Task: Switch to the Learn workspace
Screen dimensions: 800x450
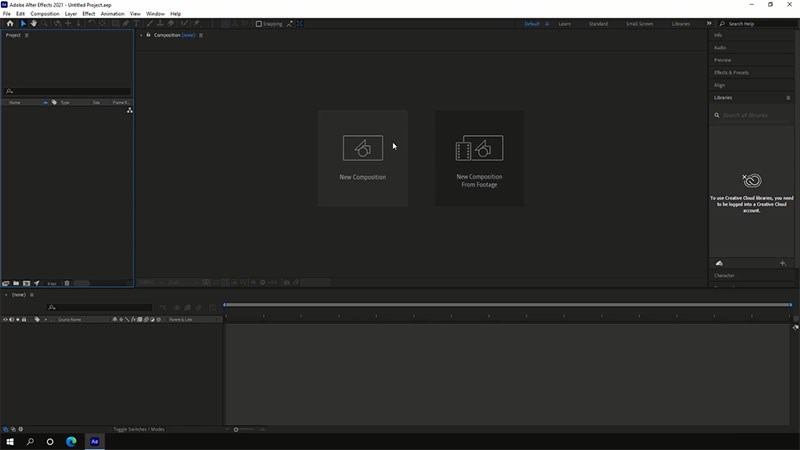Action: 564,23
